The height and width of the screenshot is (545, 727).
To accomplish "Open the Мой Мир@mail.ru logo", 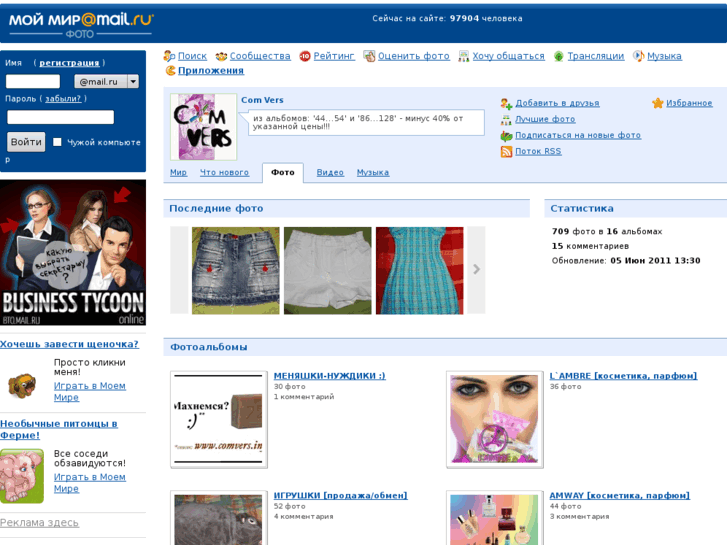I will click(x=81, y=25).
